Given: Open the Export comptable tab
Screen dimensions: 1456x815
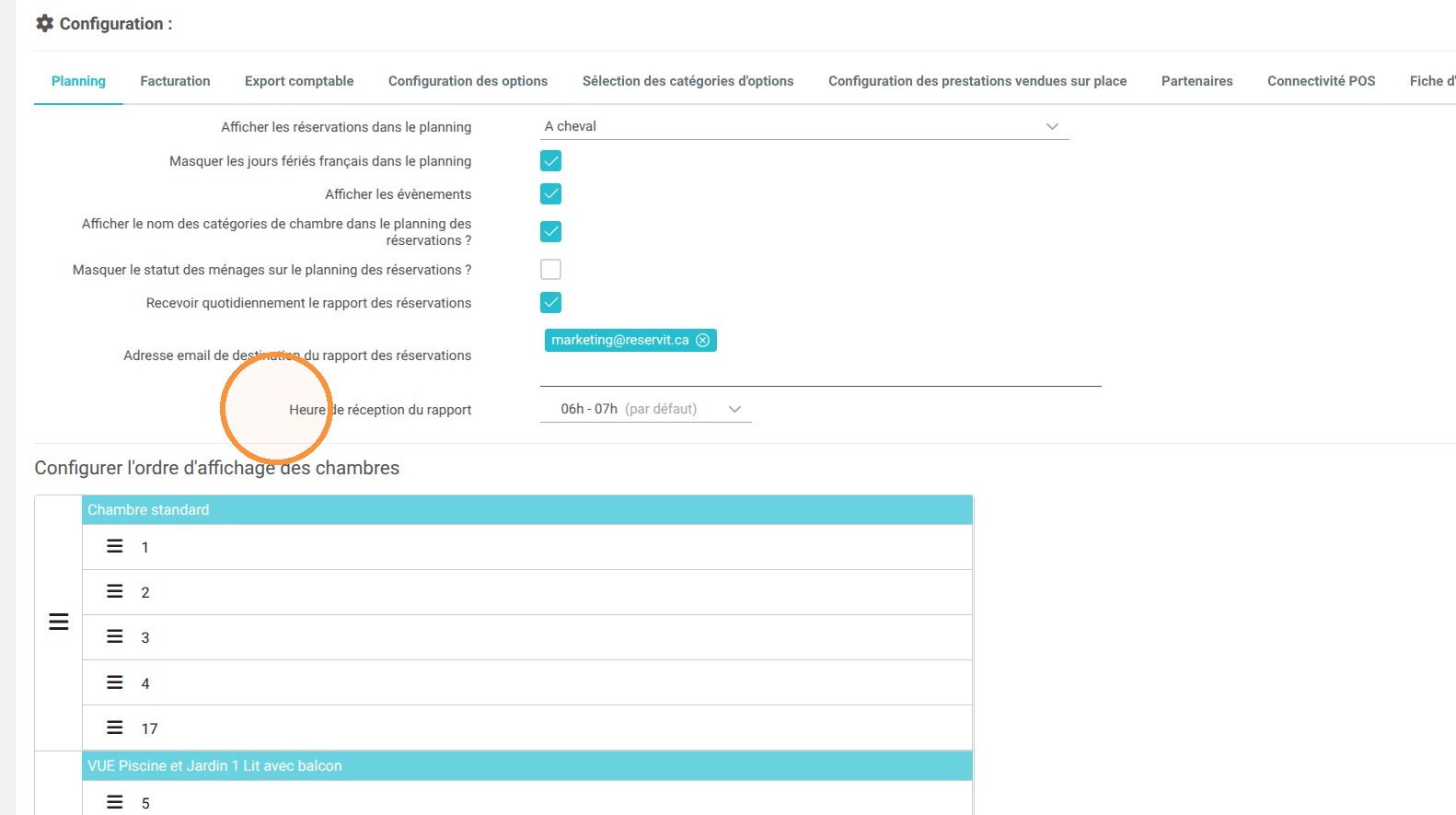Looking at the screenshot, I should (x=299, y=81).
